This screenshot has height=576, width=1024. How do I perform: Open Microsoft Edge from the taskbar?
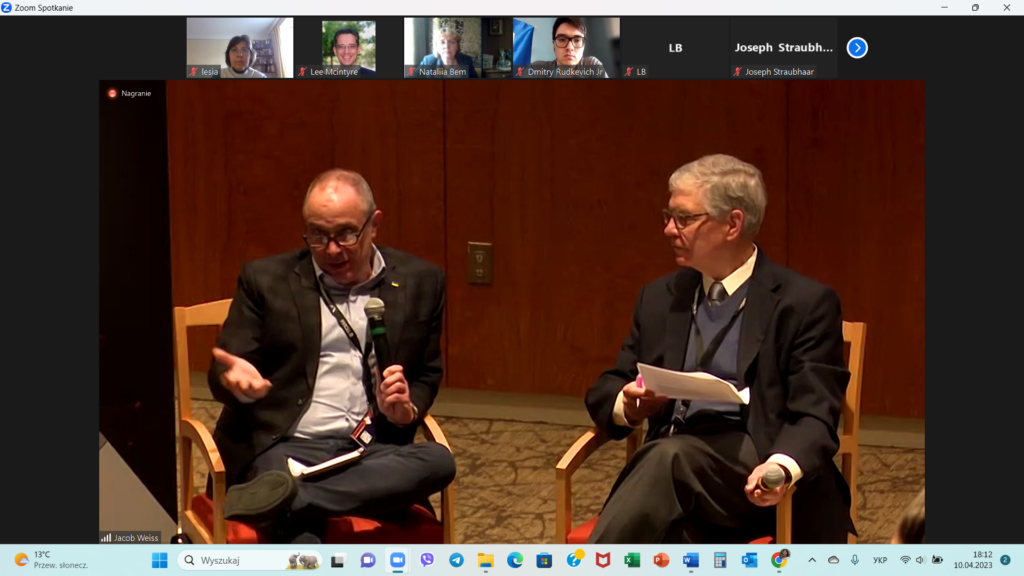tap(515, 560)
